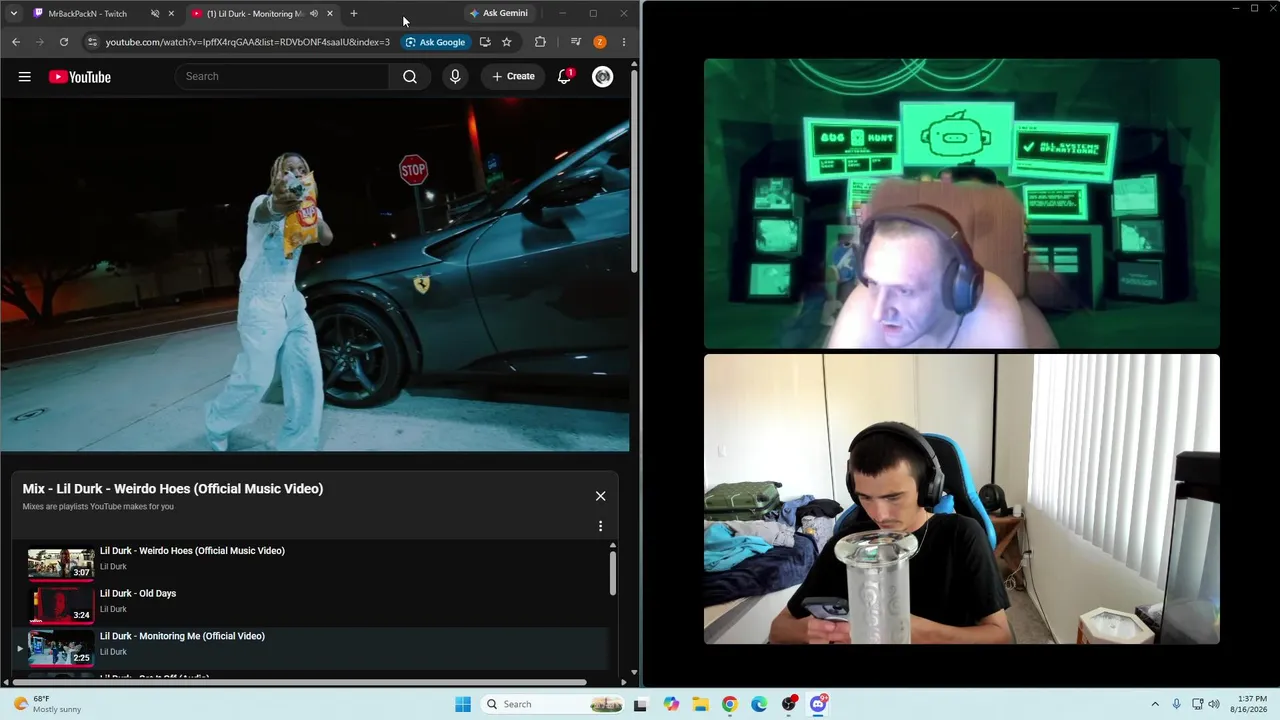1280x720 pixels.
Task: Open Chrome media controls icon
Action: (x=576, y=42)
